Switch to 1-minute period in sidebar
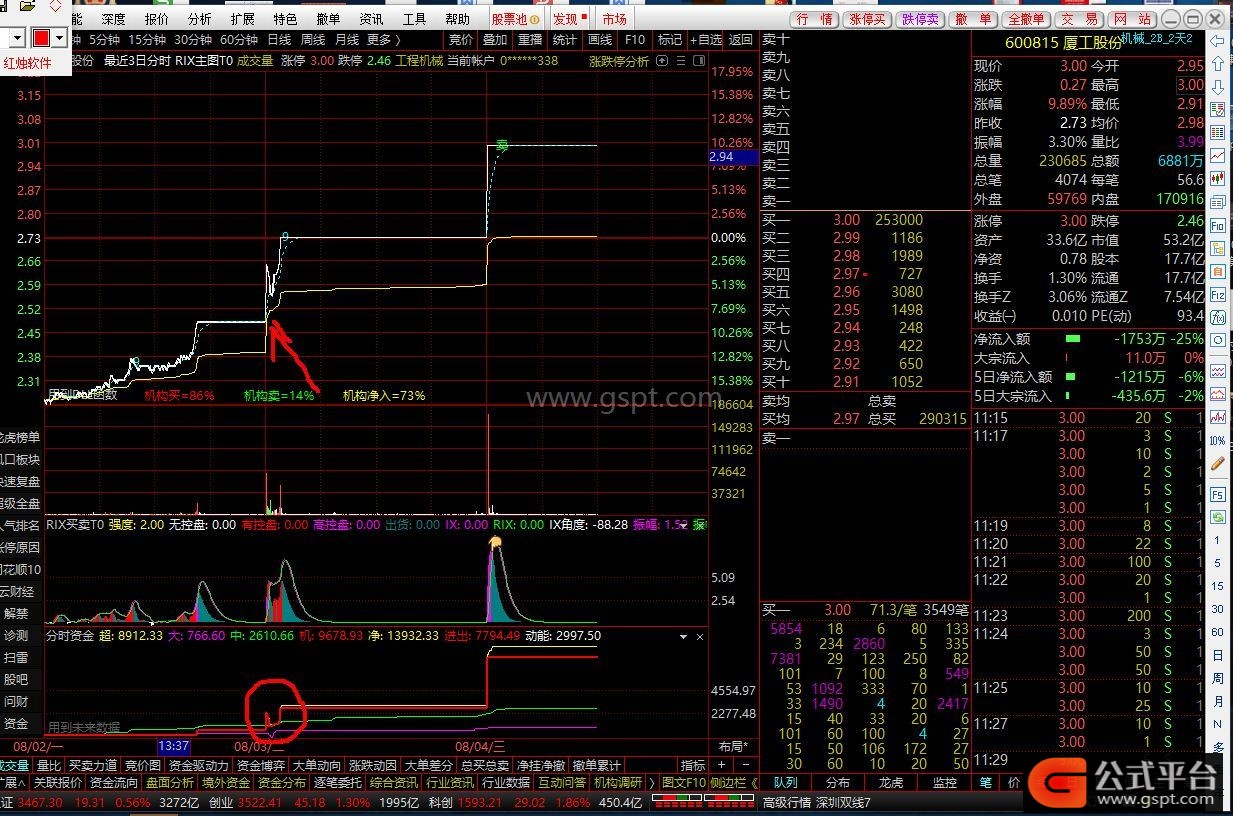The height and width of the screenshot is (816, 1233). [x=1217, y=541]
